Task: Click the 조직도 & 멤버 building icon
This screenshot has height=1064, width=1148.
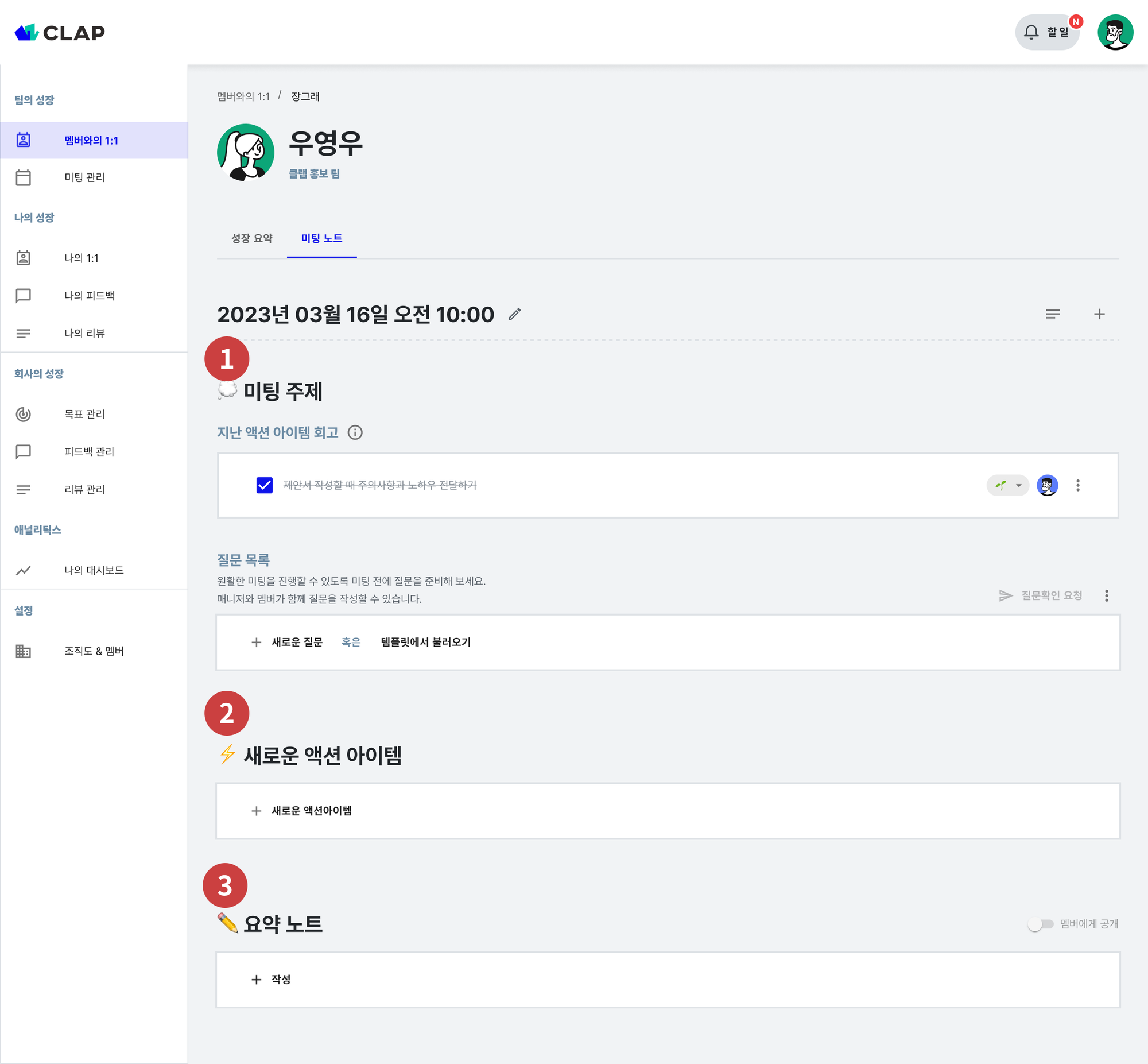Action: point(24,651)
